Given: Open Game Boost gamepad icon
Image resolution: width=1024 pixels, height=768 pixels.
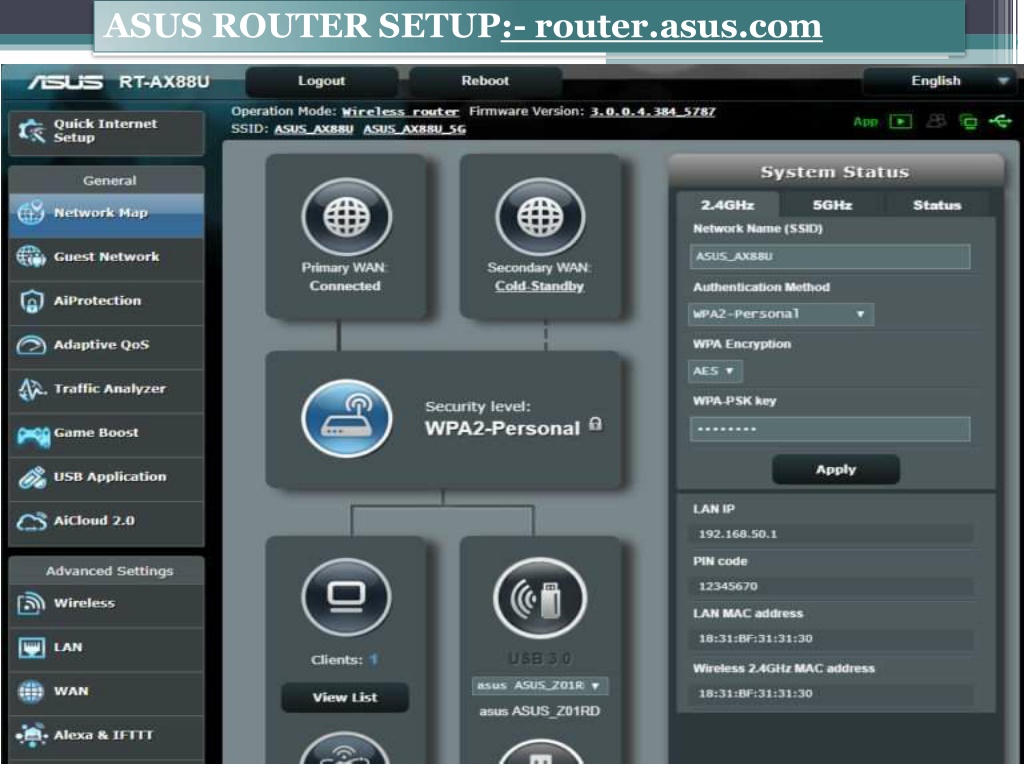Looking at the screenshot, I should [33, 434].
